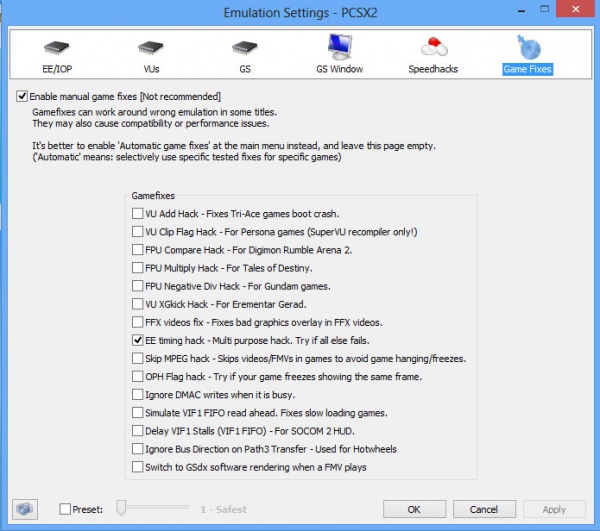
Task: Uncheck Enable manual game fixes
Action: tap(22, 96)
